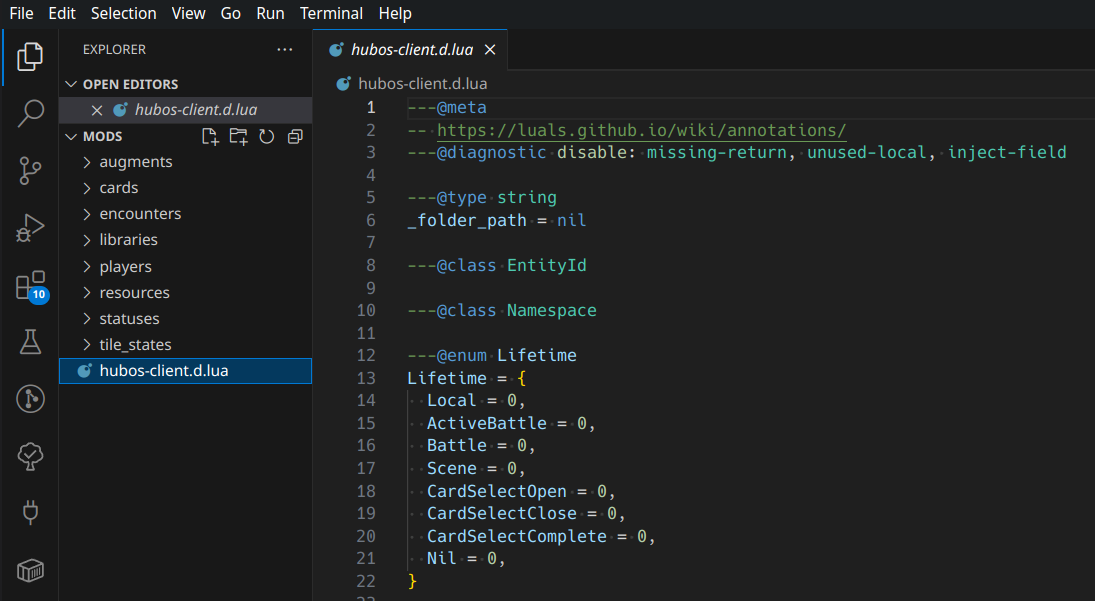
Task: Click line number 13 in gutter
Action: pos(366,378)
